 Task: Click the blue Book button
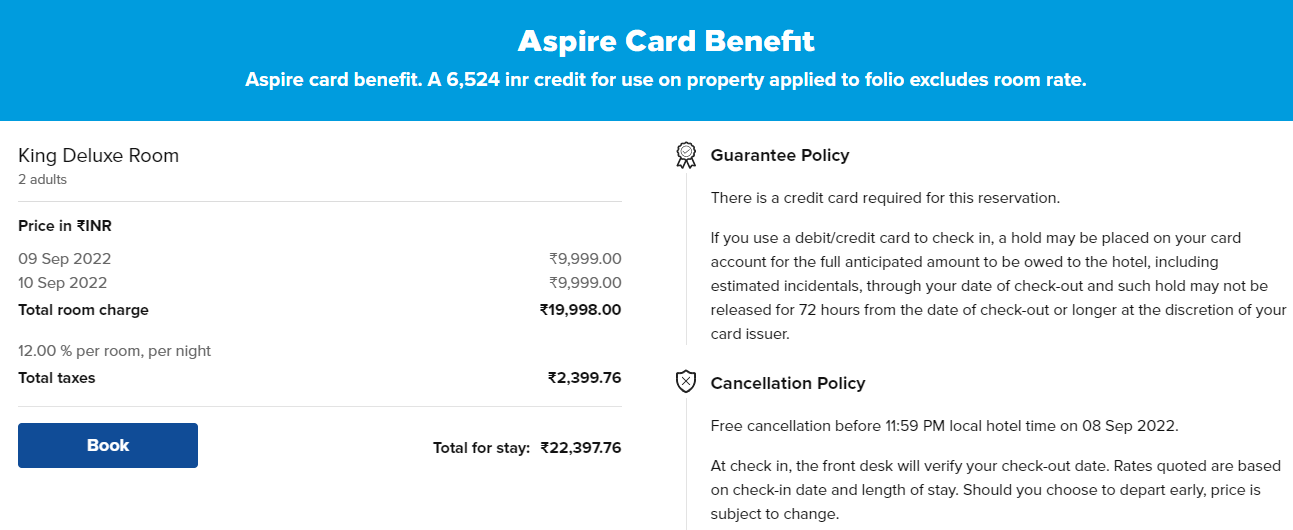[108, 445]
